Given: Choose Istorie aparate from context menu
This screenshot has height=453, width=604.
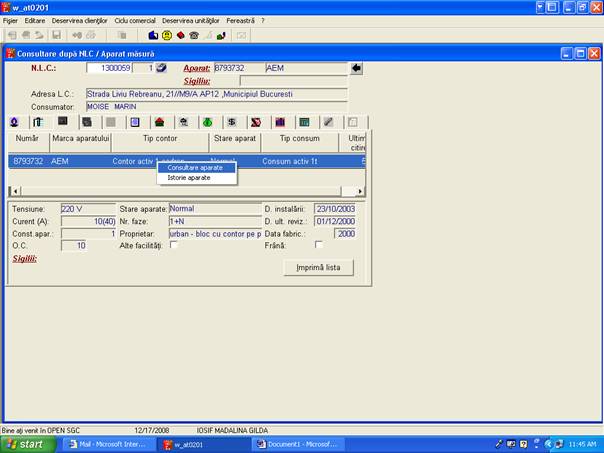Looking at the screenshot, I should [x=196, y=178].
